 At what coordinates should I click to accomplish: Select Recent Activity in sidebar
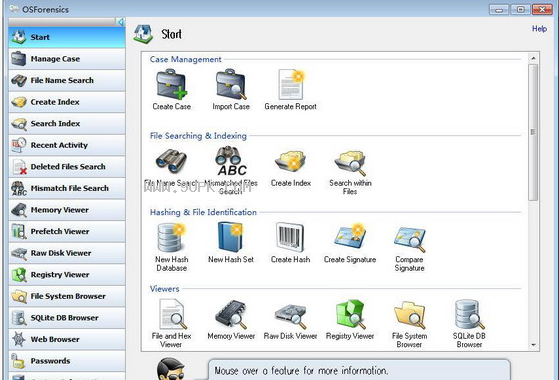[67, 145]
